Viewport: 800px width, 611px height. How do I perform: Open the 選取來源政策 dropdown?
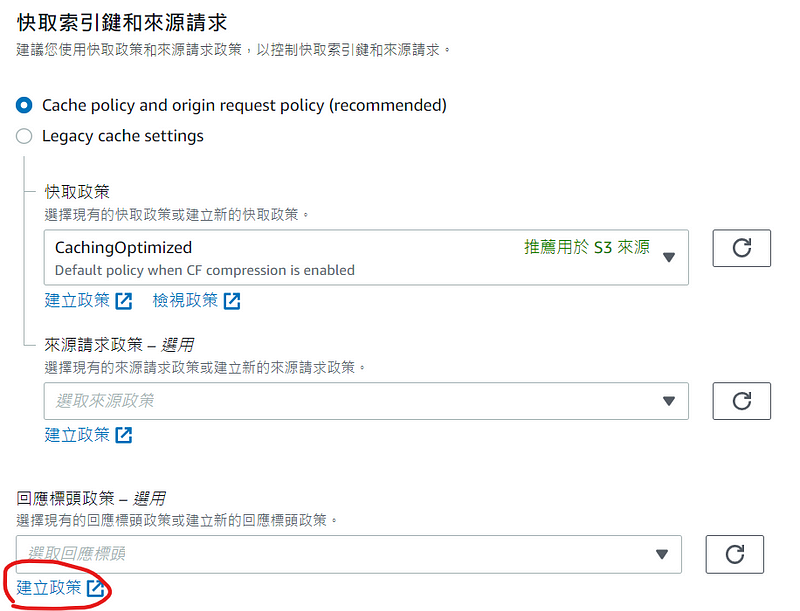(366, 401)
